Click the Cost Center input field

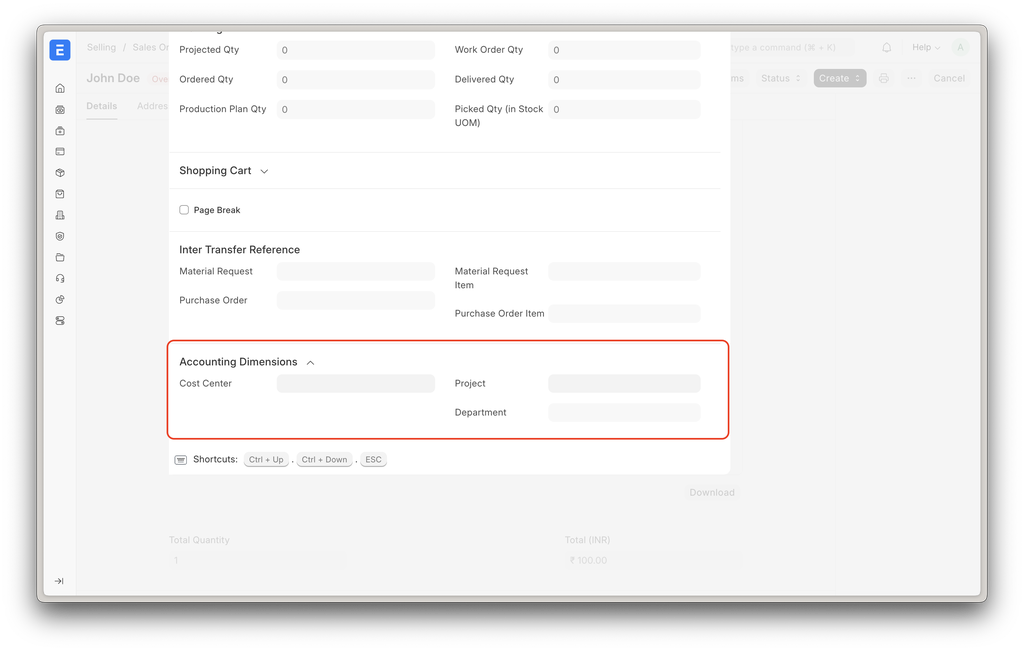(x=355, y=384)
